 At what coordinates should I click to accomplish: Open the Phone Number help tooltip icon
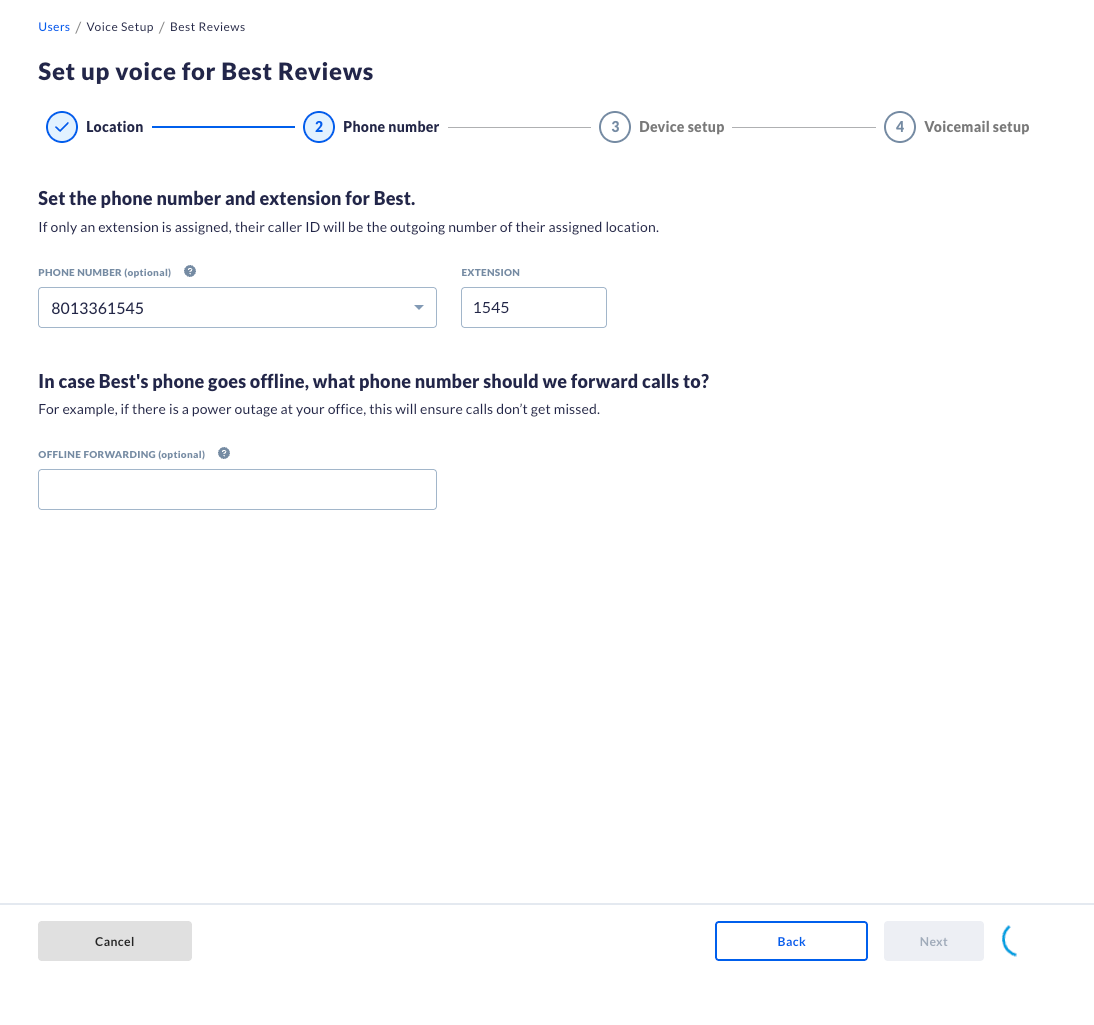[x=189, y=269]
